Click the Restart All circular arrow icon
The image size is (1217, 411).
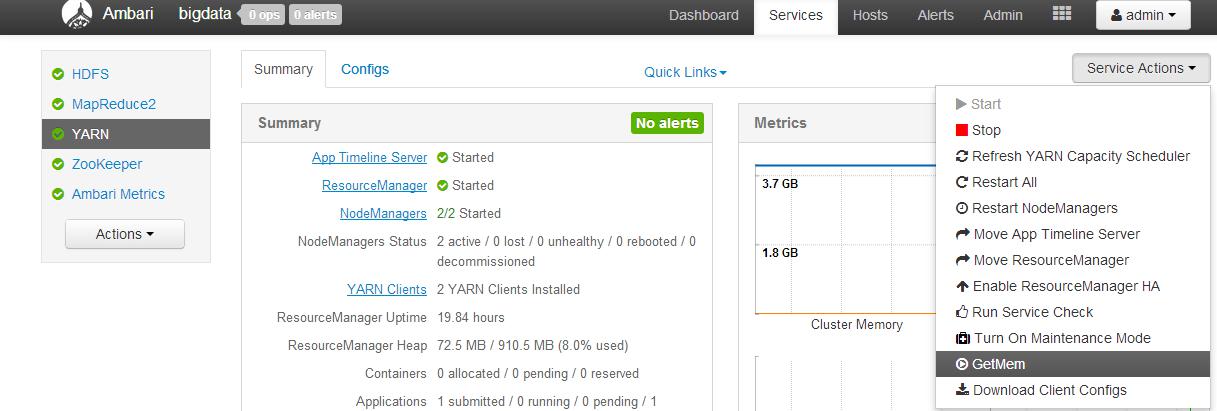click(x=963, y=182)
